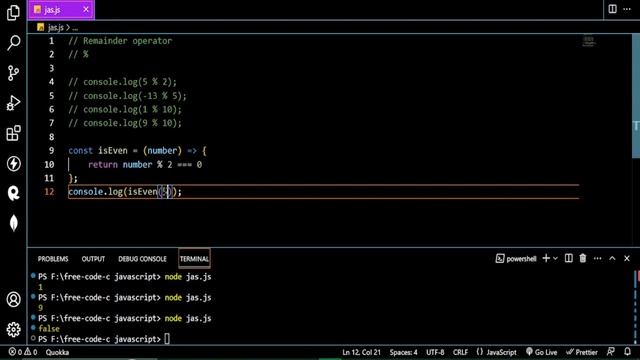The image size is (640, 360).
Task: Click console.log(isEven( on line 12
Action: [x=115, y=191]
